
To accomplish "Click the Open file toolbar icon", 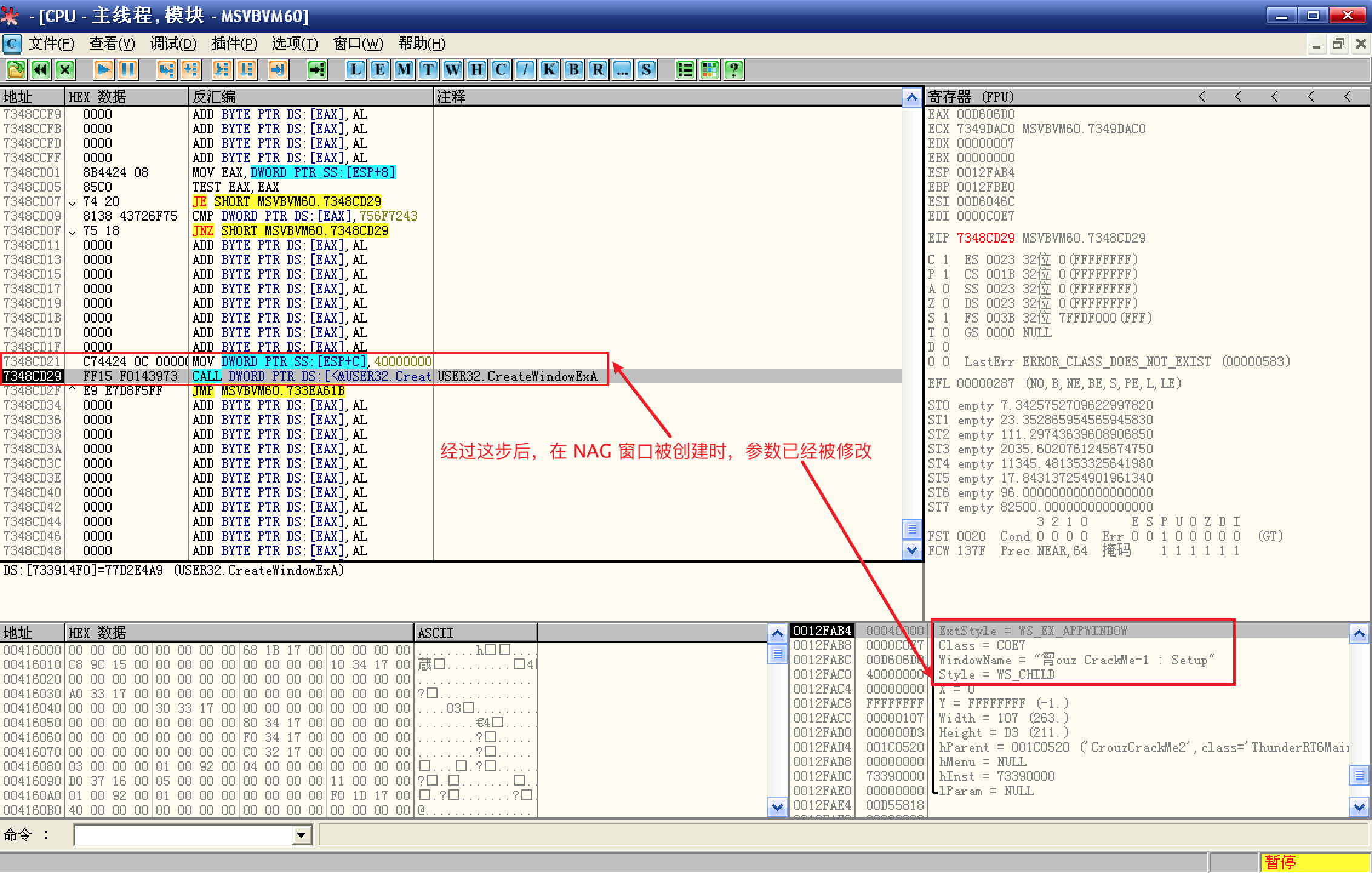I will click(x=16, y=70).
